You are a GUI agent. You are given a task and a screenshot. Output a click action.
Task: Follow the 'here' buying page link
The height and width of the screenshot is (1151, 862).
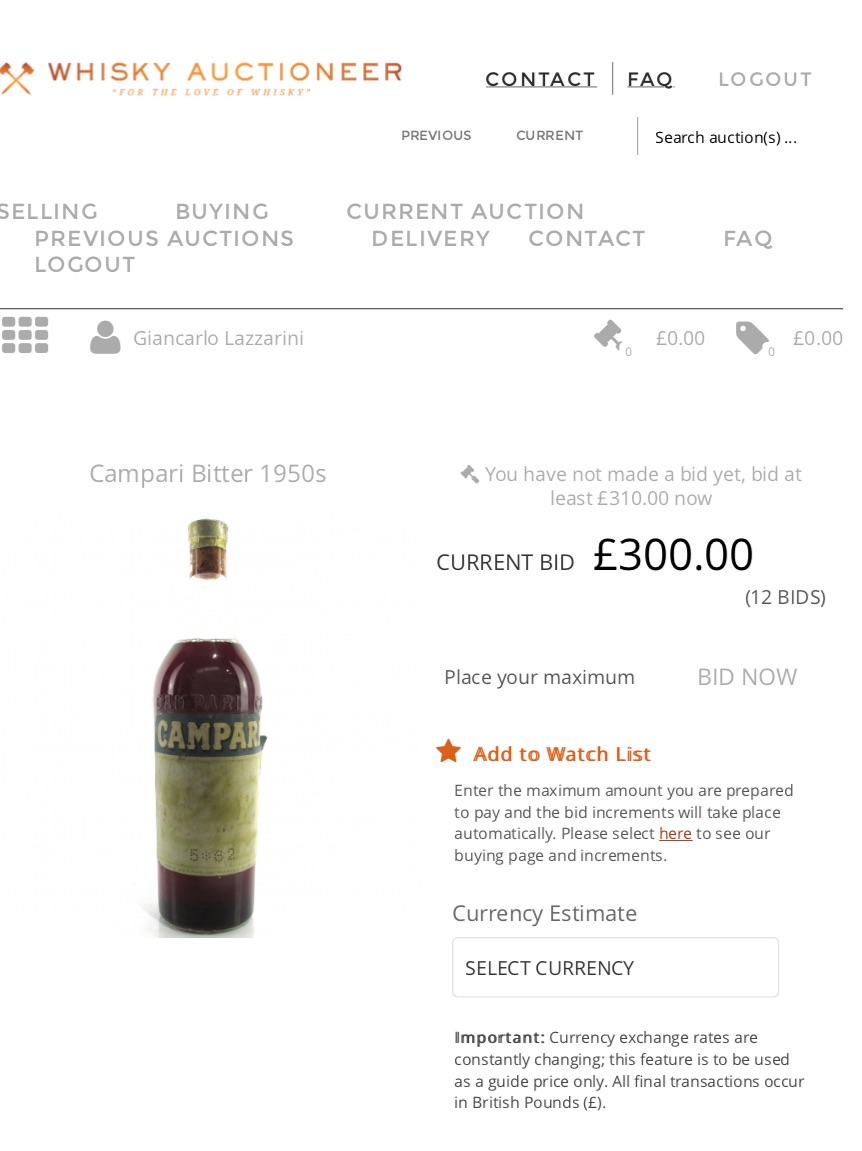[x=675, y=834]
